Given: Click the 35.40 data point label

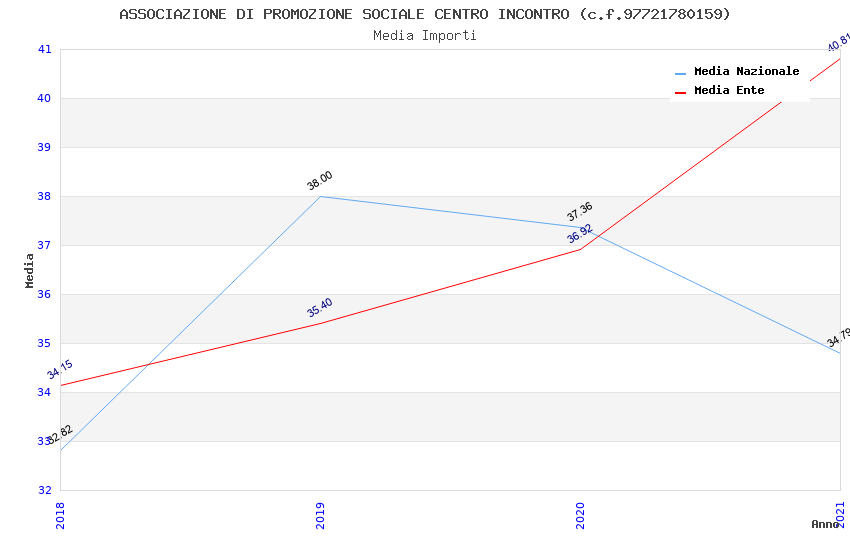Looking at the screenshot, I should click(320, 308).
